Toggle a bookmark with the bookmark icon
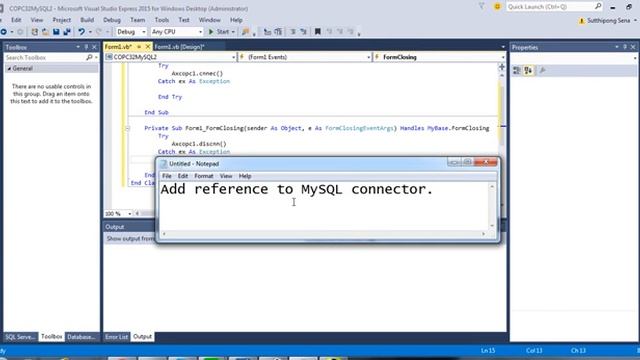The height and width of the screenshot is (360, 640). pos(318,31)
